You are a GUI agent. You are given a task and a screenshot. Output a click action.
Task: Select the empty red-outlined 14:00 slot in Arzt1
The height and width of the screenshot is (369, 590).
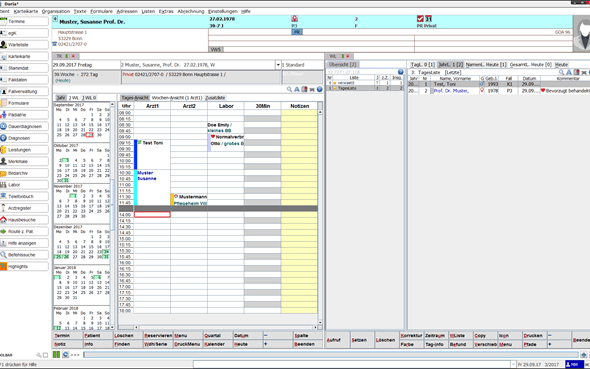click(152, 214)
